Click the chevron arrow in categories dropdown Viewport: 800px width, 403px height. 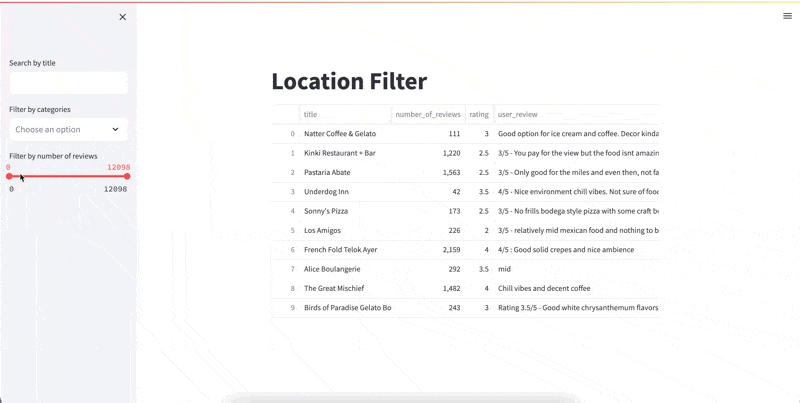[x=115, y=129]
